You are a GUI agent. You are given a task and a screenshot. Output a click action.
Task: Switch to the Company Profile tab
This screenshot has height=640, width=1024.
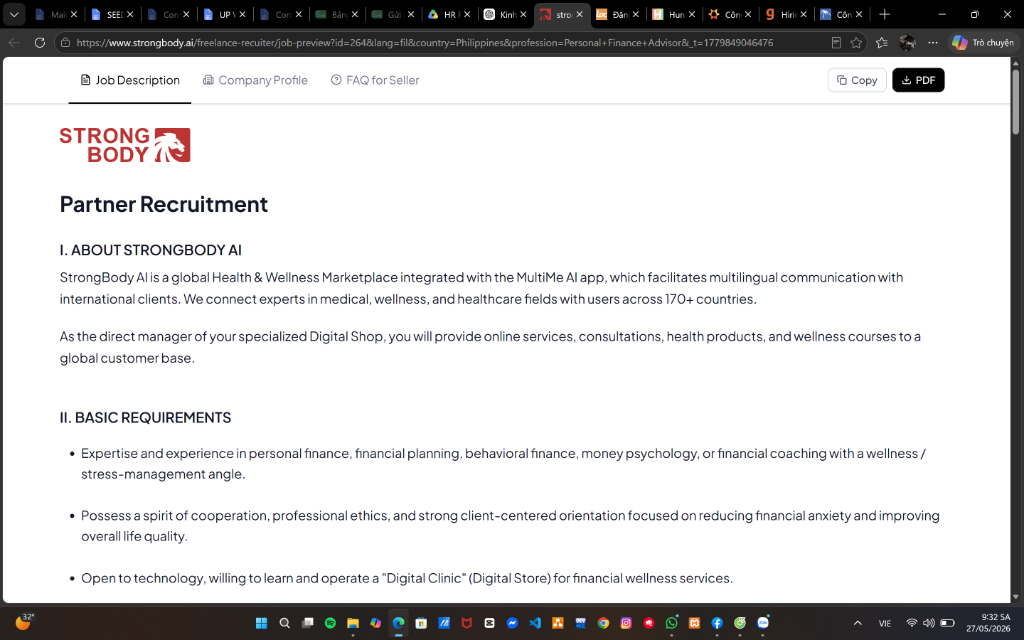tap(255, 80)
